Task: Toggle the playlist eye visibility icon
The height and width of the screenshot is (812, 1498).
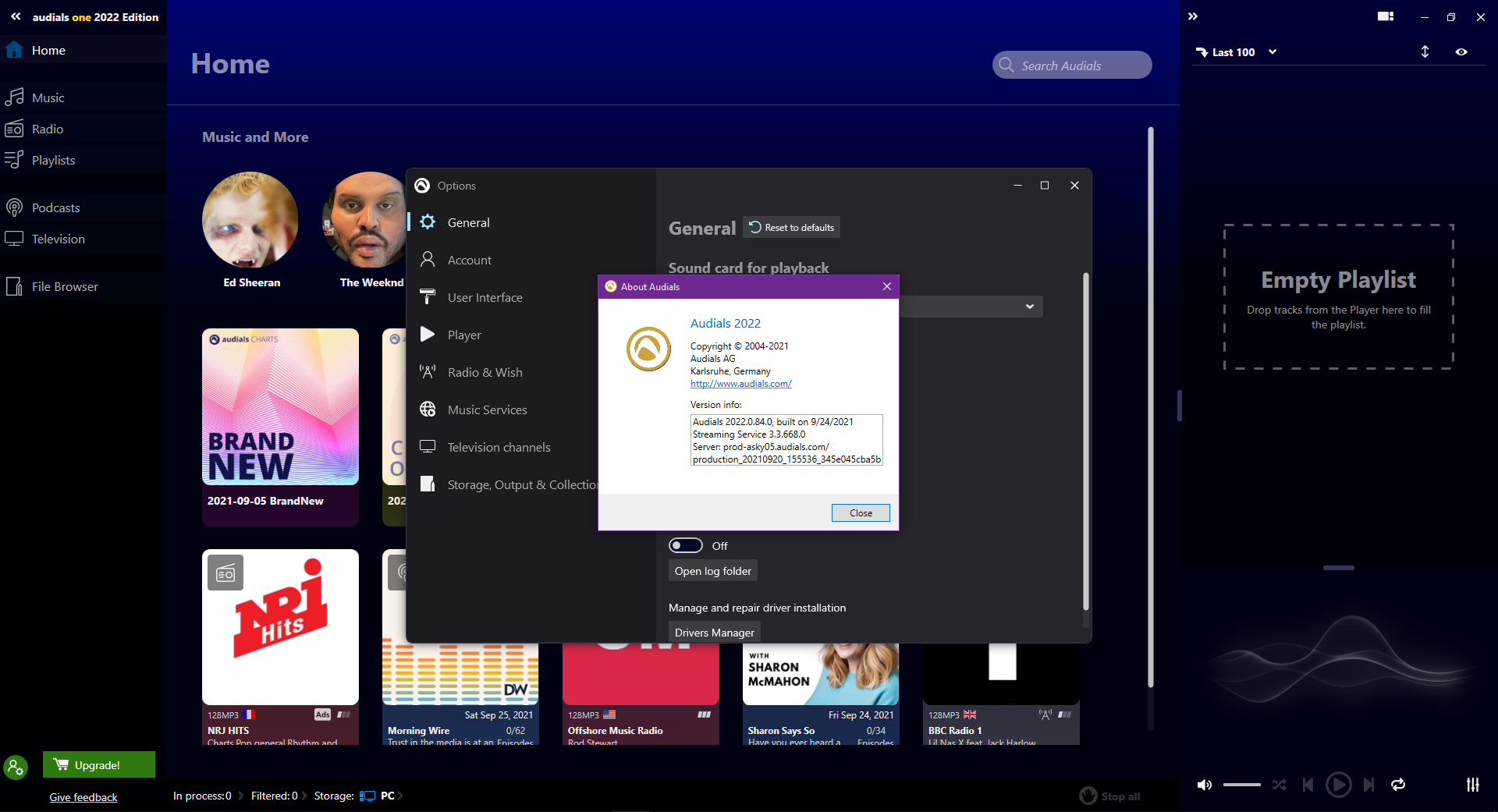Action: [1461, 51]
